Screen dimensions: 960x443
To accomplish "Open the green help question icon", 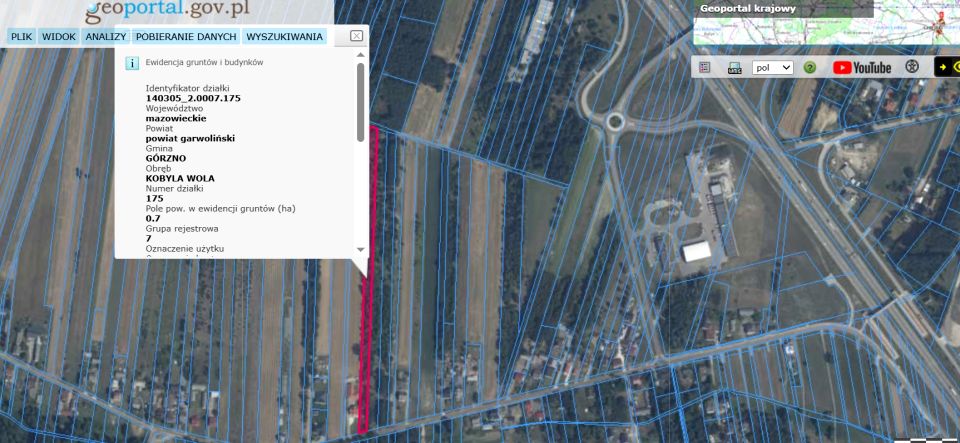I will point(810,67).
